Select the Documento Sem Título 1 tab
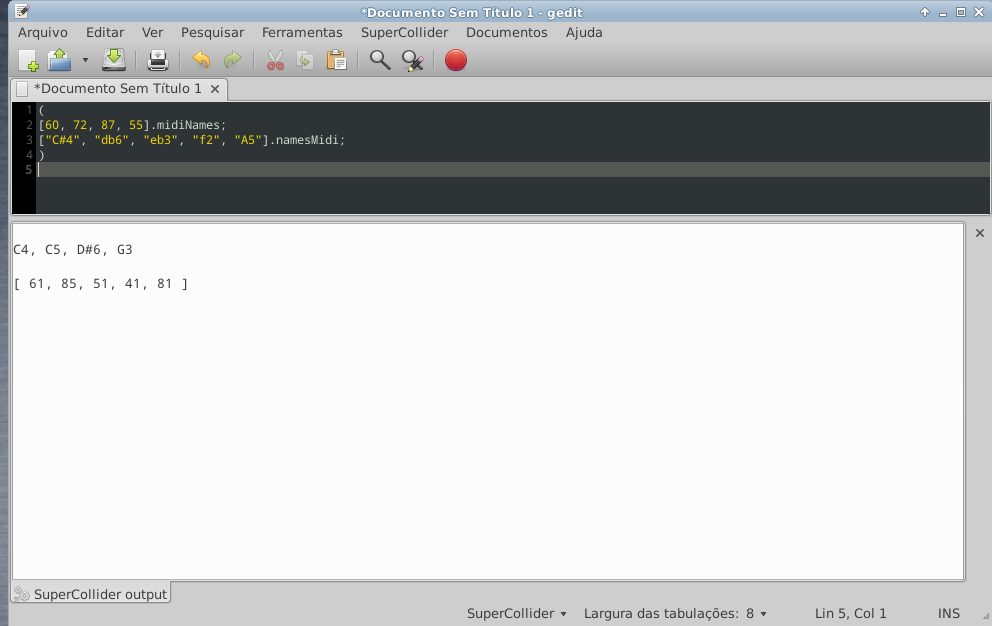This screenshot has height=626, width=992. pos(117,89)
